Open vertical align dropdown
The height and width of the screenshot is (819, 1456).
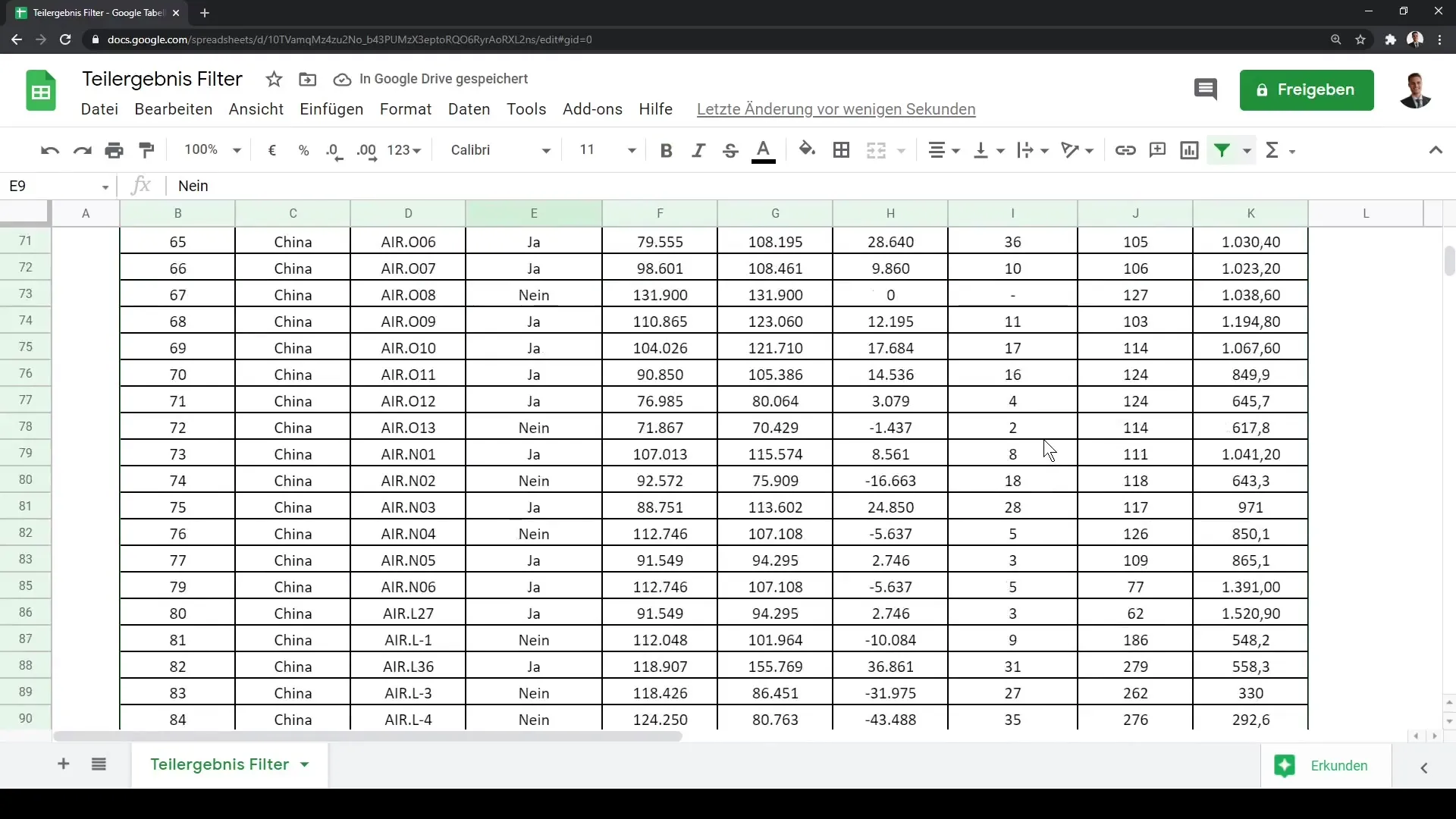[x=989, y=150]
